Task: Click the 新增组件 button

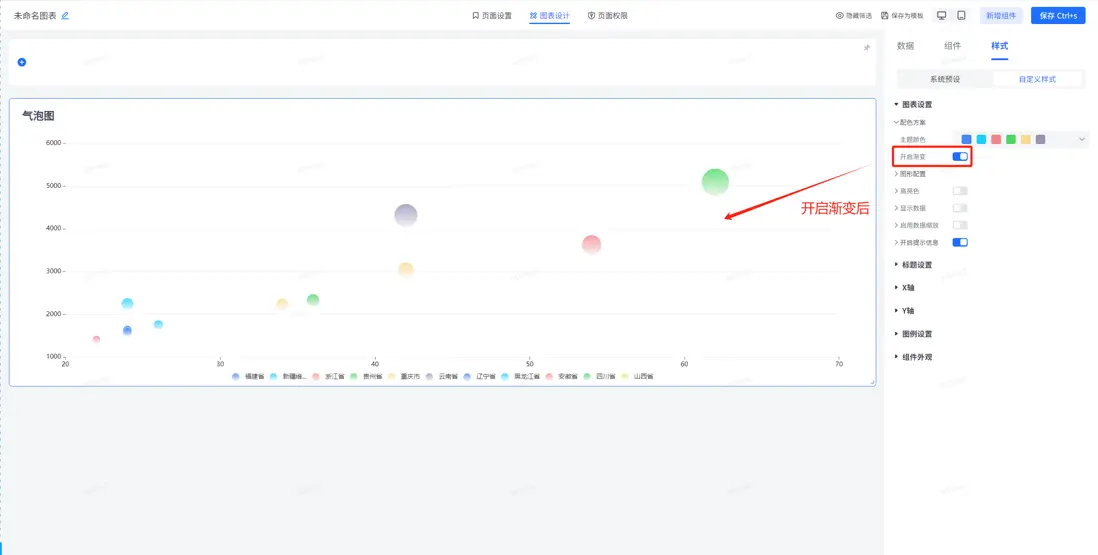Action: coord(1001,15)
